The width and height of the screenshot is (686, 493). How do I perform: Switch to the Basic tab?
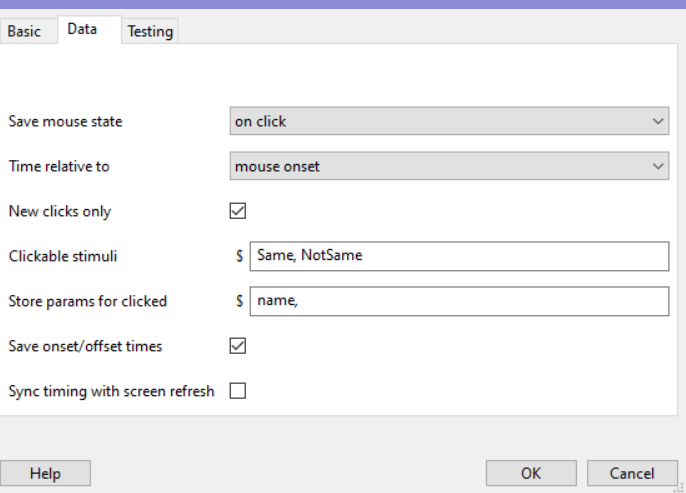point(25,31)
